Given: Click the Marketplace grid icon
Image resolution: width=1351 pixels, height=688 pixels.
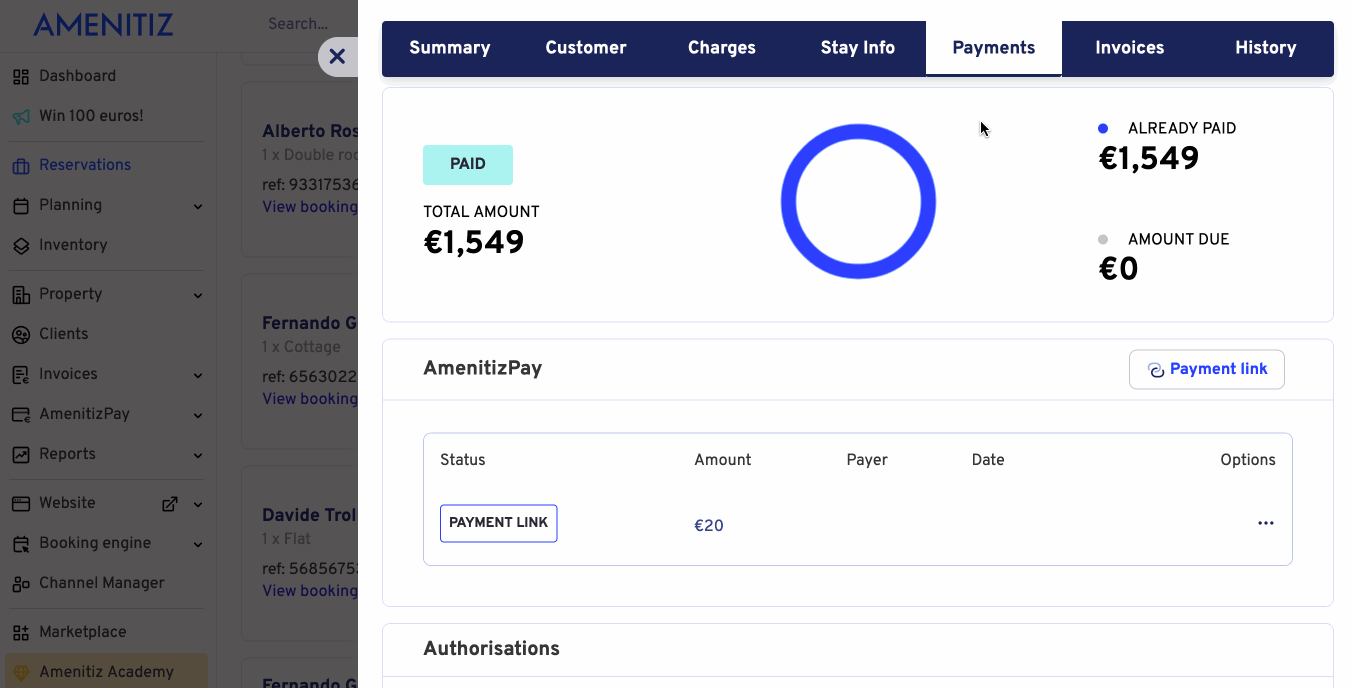Looking at the screenshot, I should coord(21,633).
